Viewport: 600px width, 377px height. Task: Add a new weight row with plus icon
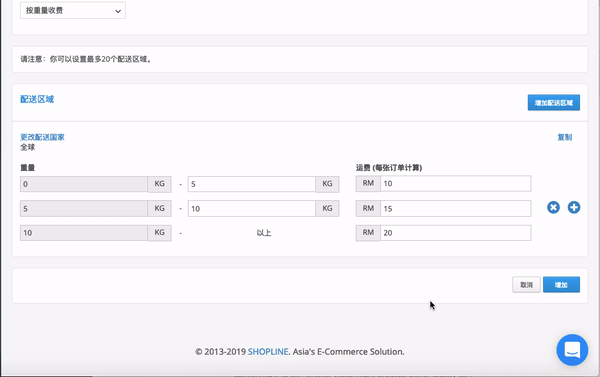[574, 207]
